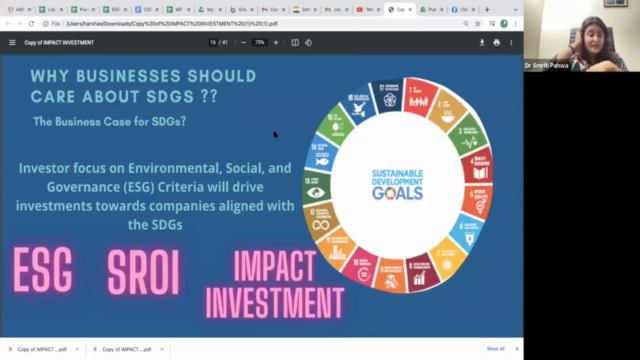Click the fit to page icon
The width and height of the screenshot is (640, 360).
click(295, 42)
